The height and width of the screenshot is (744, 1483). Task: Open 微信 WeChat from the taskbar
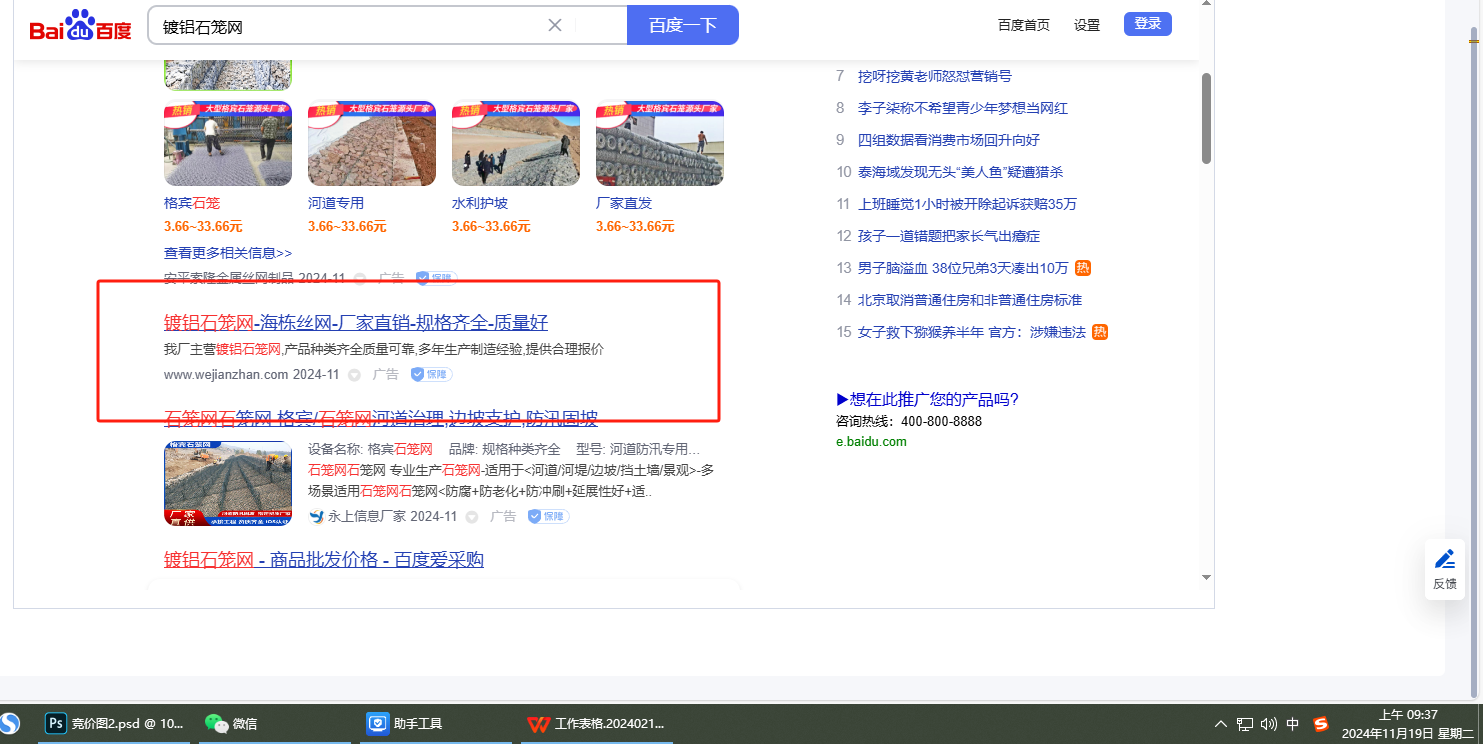point(232,724)
